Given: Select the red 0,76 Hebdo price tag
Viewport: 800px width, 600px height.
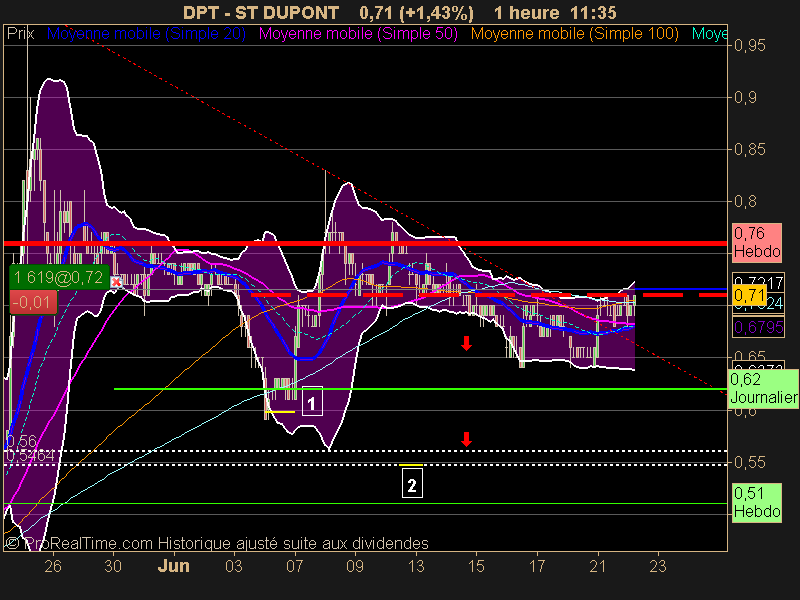Looking at the screenshot, I should tap(757, 242).
